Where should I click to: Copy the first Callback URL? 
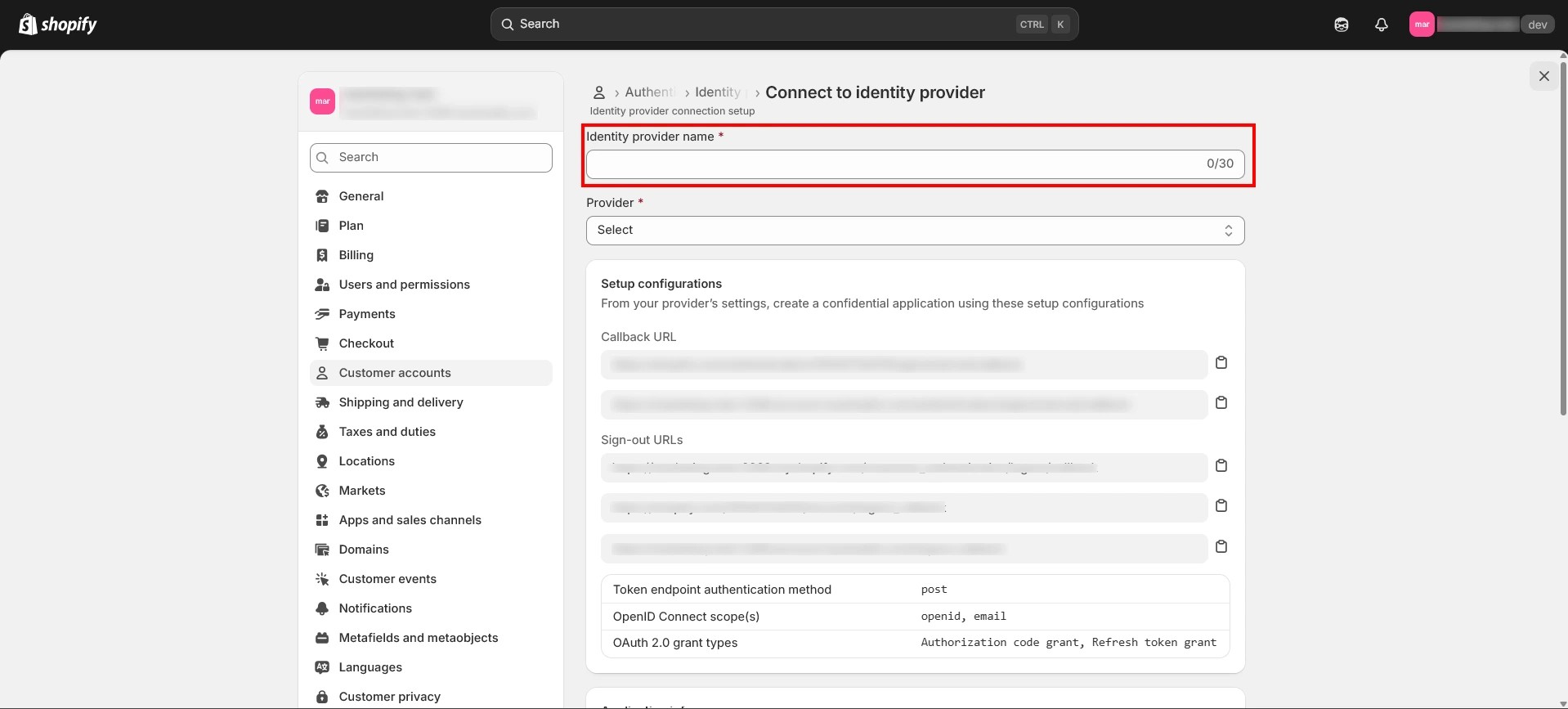[x=1221, y=363]
